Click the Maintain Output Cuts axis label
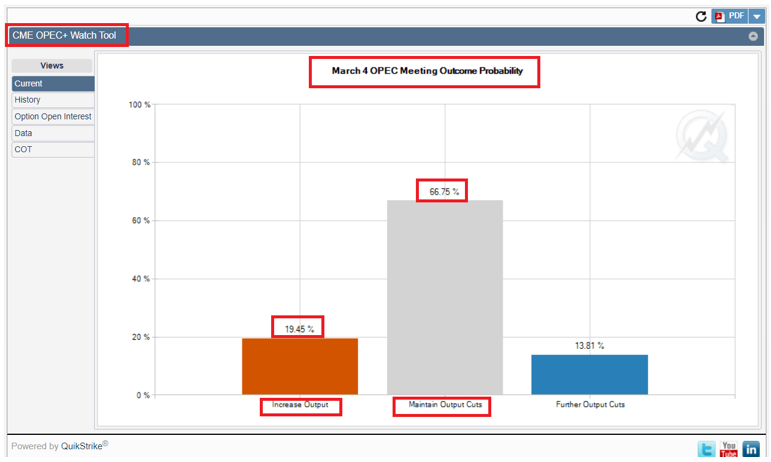The width and height of the screenshot is (771, 462). coord(445,404)
